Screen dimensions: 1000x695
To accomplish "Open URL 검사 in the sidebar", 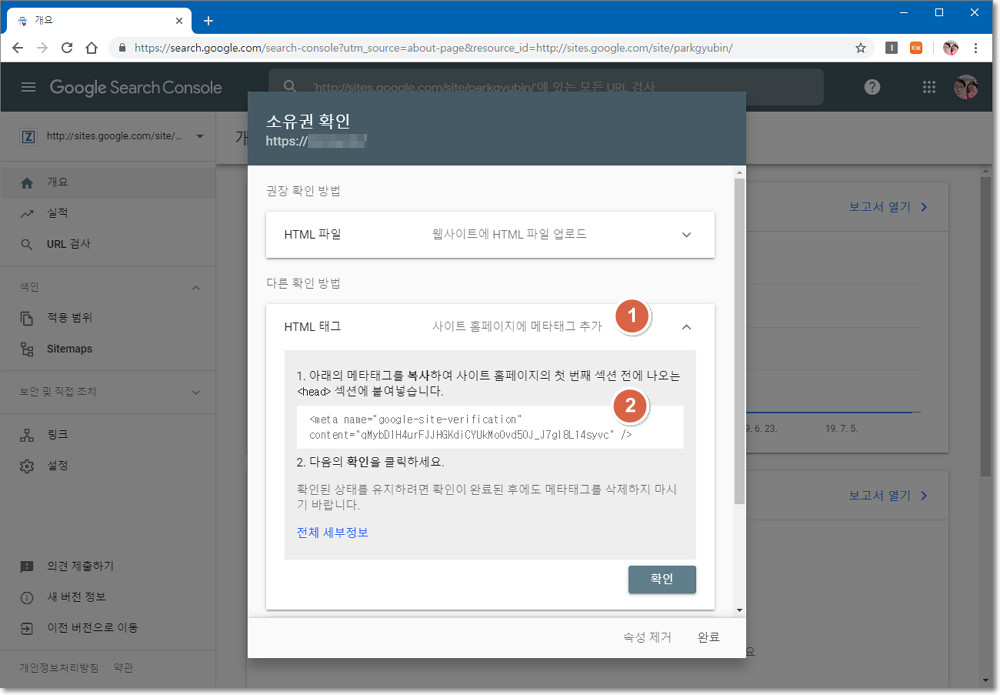I will click(108, 244).
